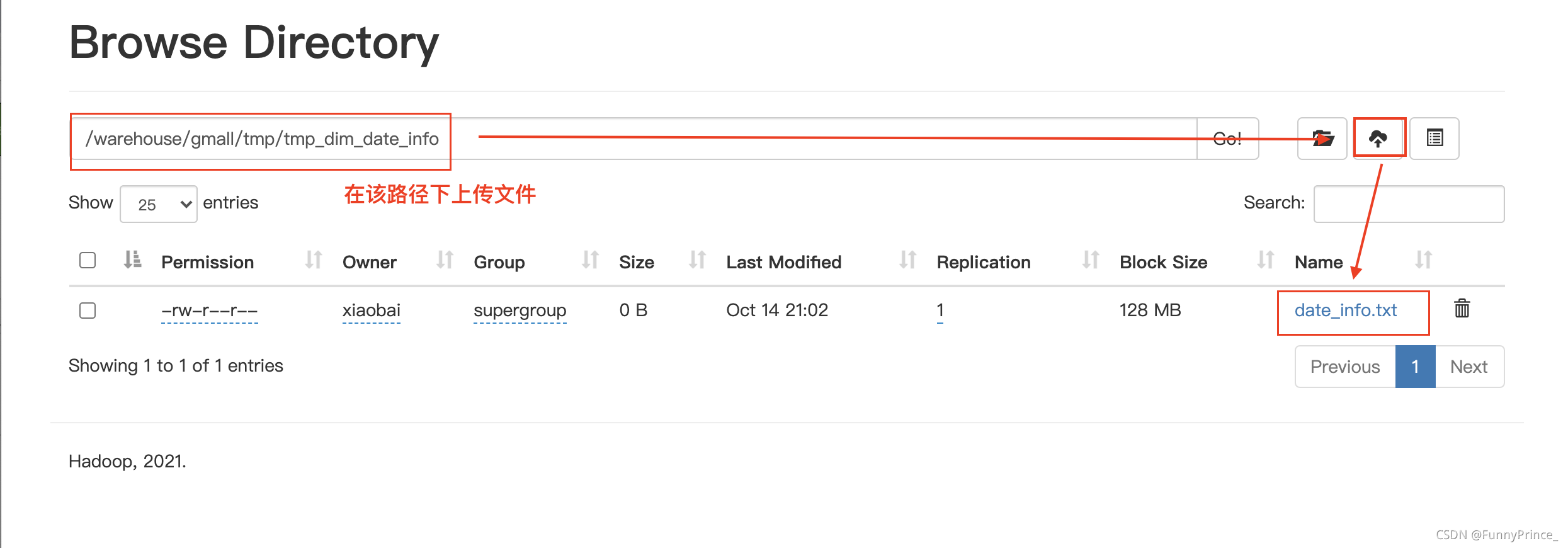Sort by Owner column arrows
The width and height of the screenshot is (1568, 548).
(445, 260)
